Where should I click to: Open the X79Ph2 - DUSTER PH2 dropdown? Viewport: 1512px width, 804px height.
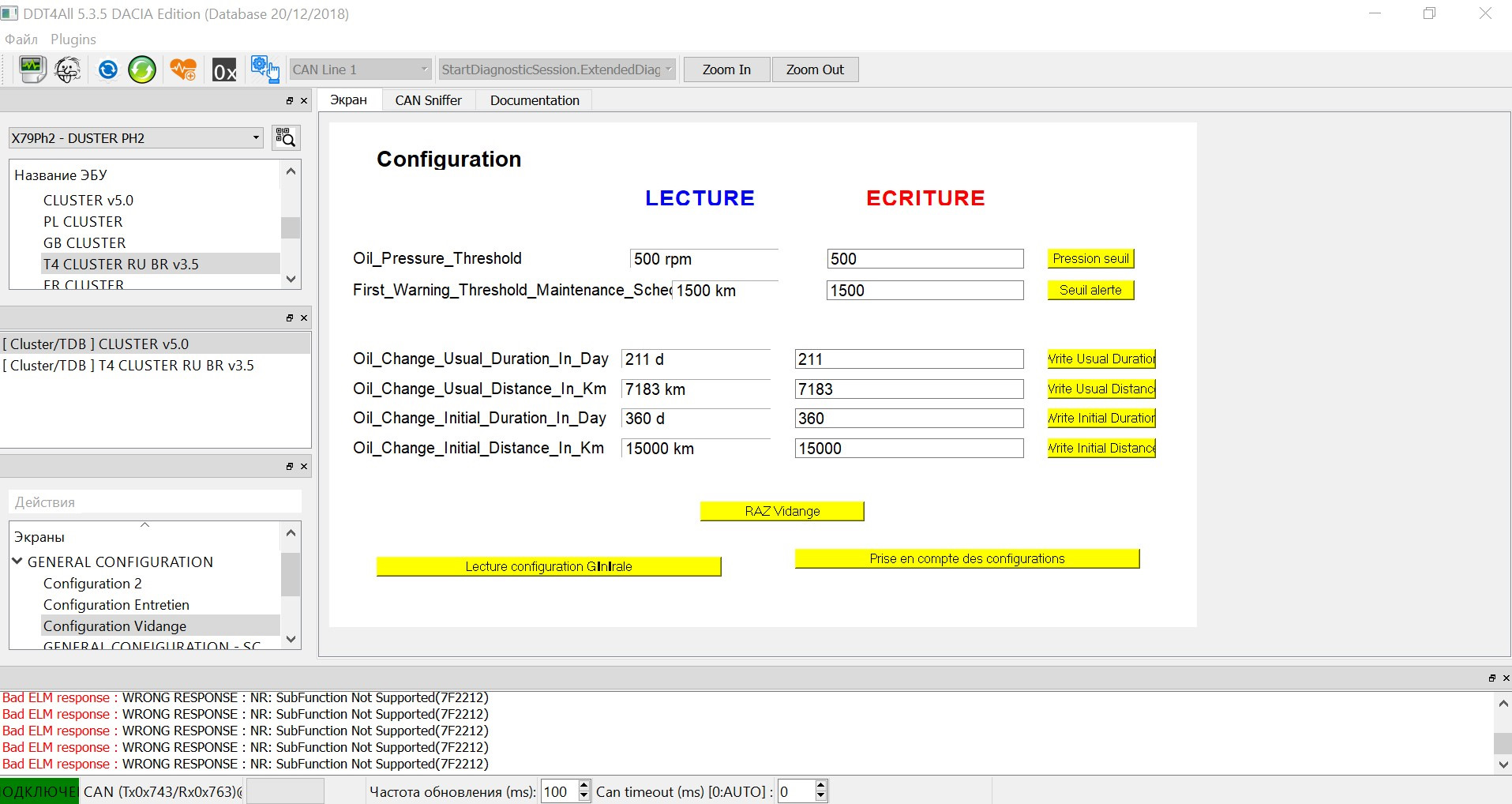pyautogui.click(x=255, y=138)
